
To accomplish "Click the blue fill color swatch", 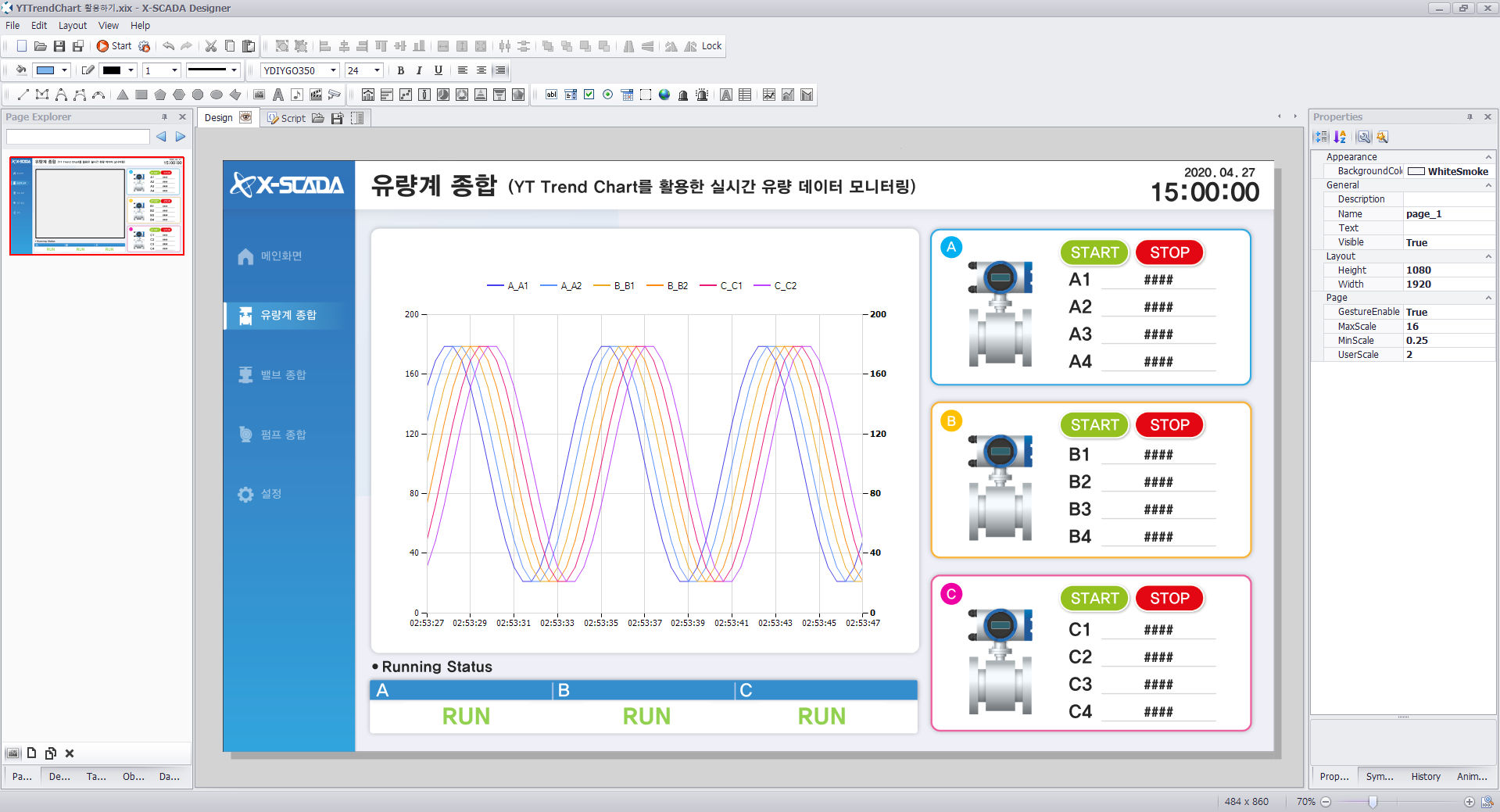I will (46, 70).
